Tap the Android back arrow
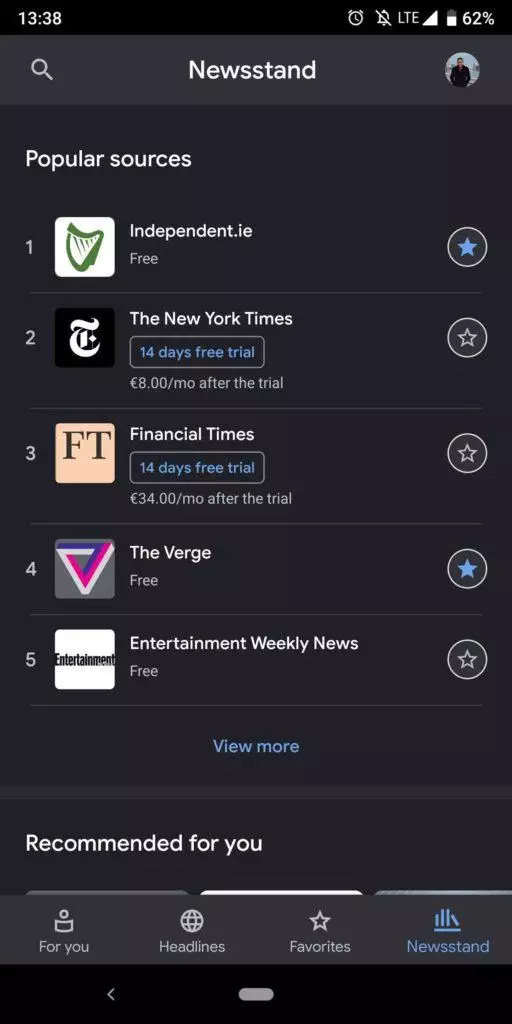Viewport: 512px width, 1024px height. pos(111,994)
